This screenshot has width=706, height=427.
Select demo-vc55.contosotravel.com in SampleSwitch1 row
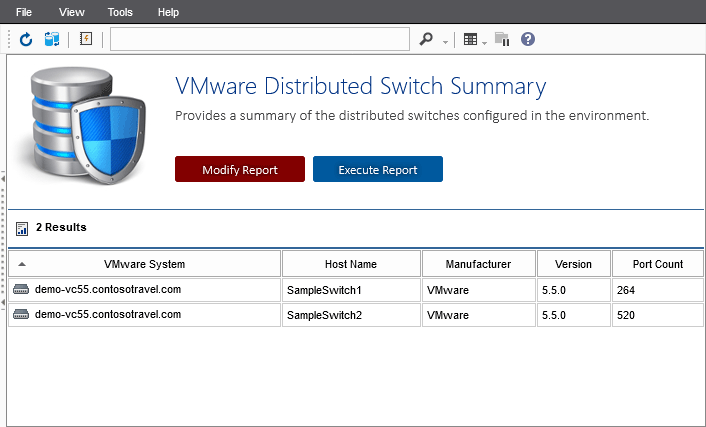[x=108, y=289]
